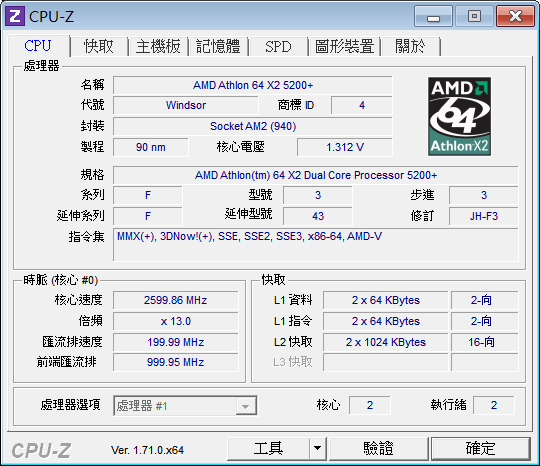Click the 商標 ID value 4

(362, 105)
